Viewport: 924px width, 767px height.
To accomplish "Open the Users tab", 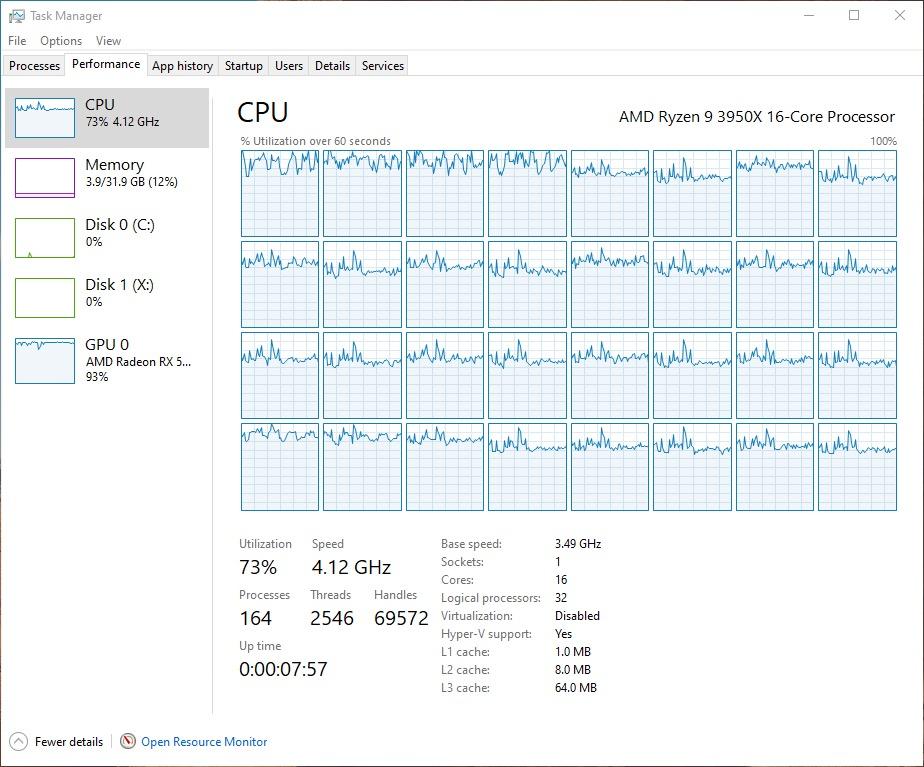I will [x=289, y=66].
